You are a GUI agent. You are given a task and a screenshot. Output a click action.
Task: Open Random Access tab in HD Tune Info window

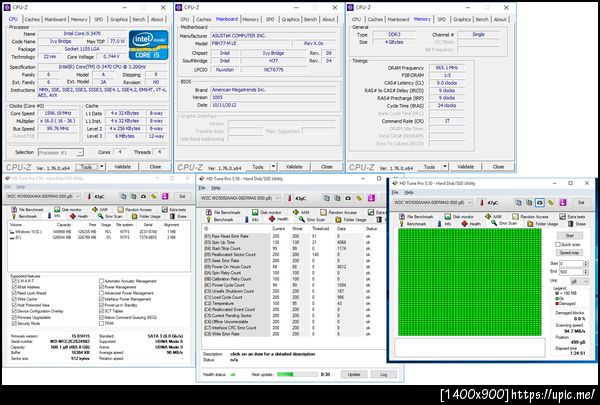135,209
